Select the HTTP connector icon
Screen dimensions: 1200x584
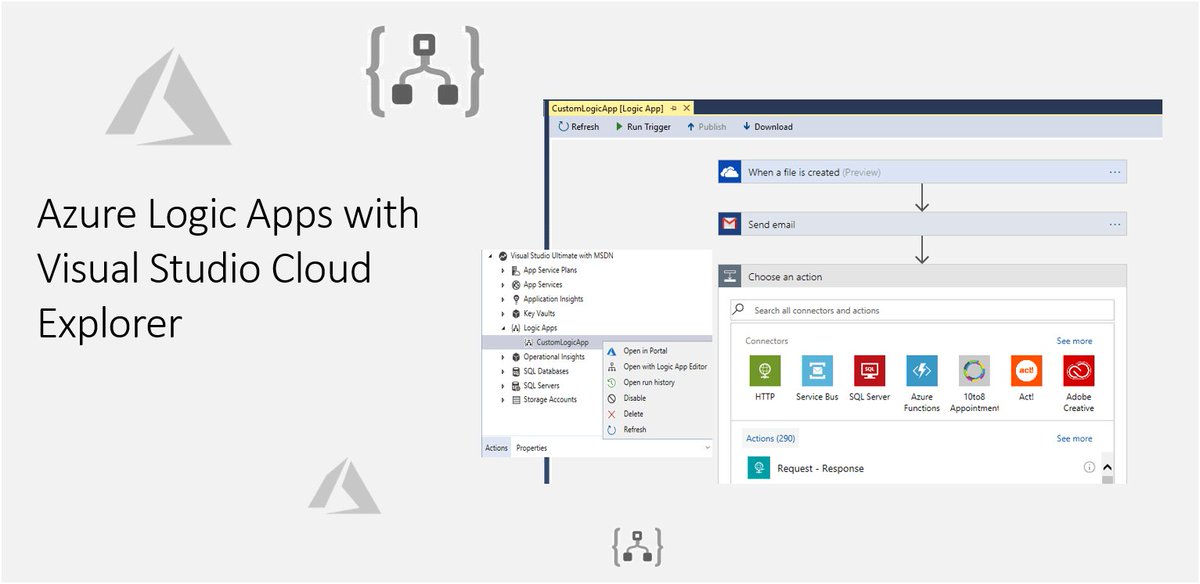pos(765,371)
